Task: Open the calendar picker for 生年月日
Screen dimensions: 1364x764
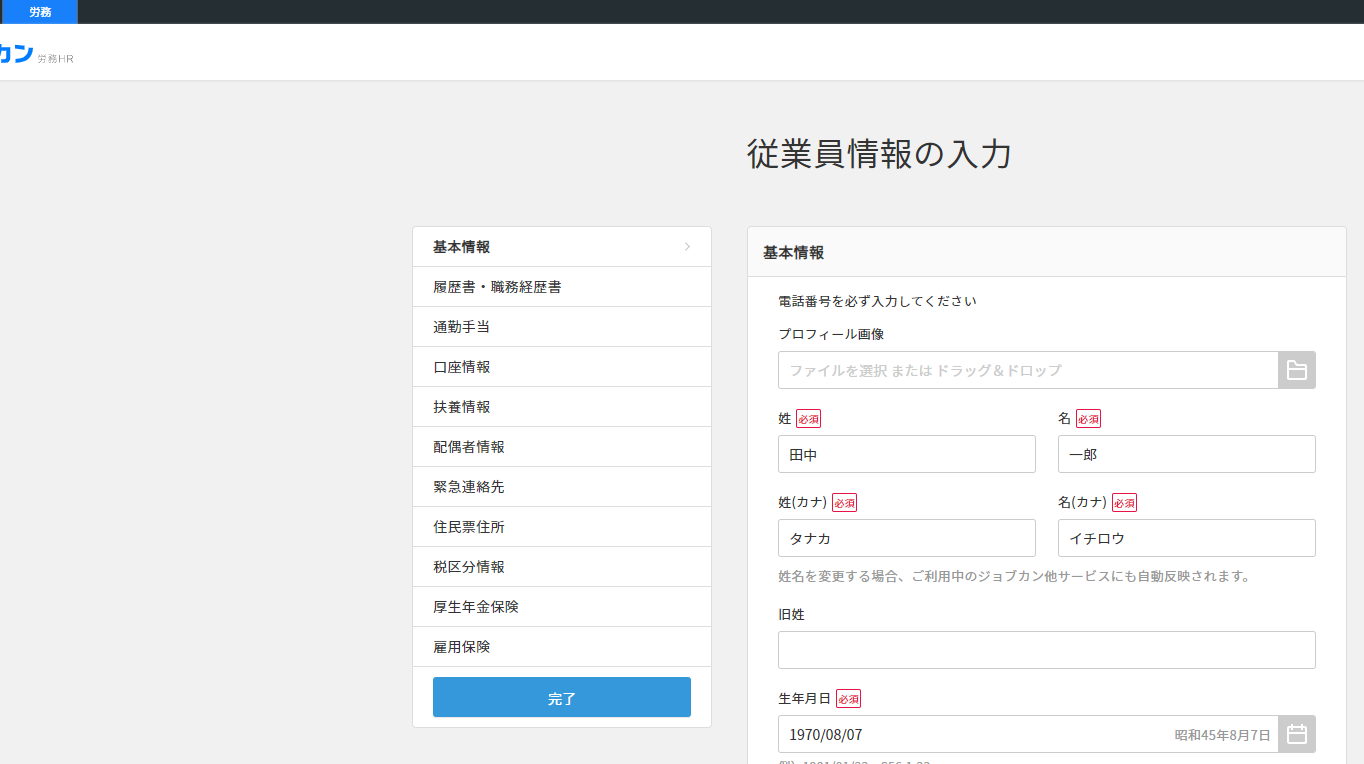Action: pos(1296,734)
